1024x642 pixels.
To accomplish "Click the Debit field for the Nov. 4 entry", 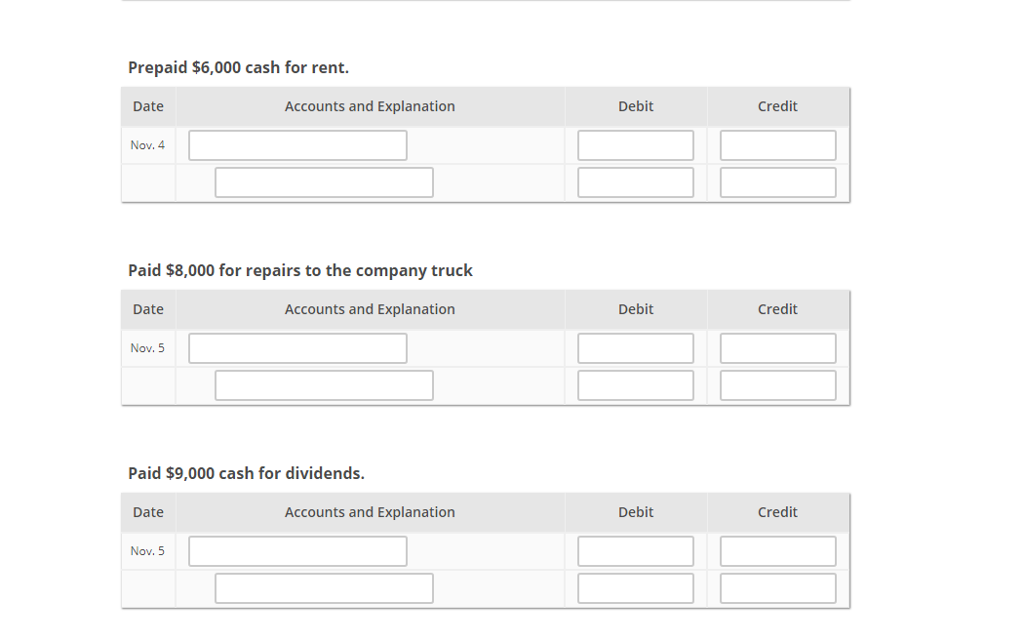I will 635,144.
